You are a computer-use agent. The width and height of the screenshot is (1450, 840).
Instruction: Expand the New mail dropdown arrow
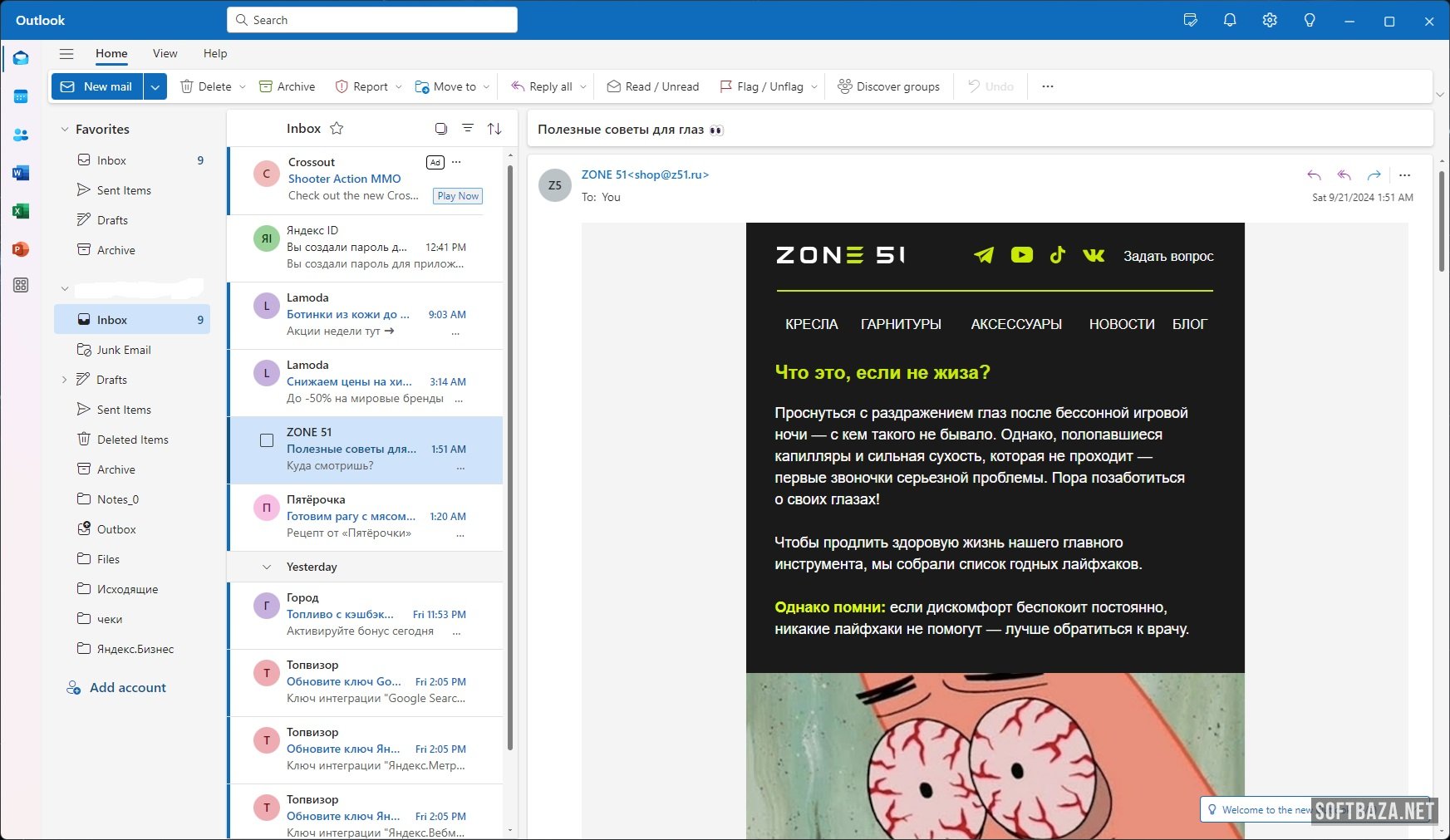[x=155, y=86]
